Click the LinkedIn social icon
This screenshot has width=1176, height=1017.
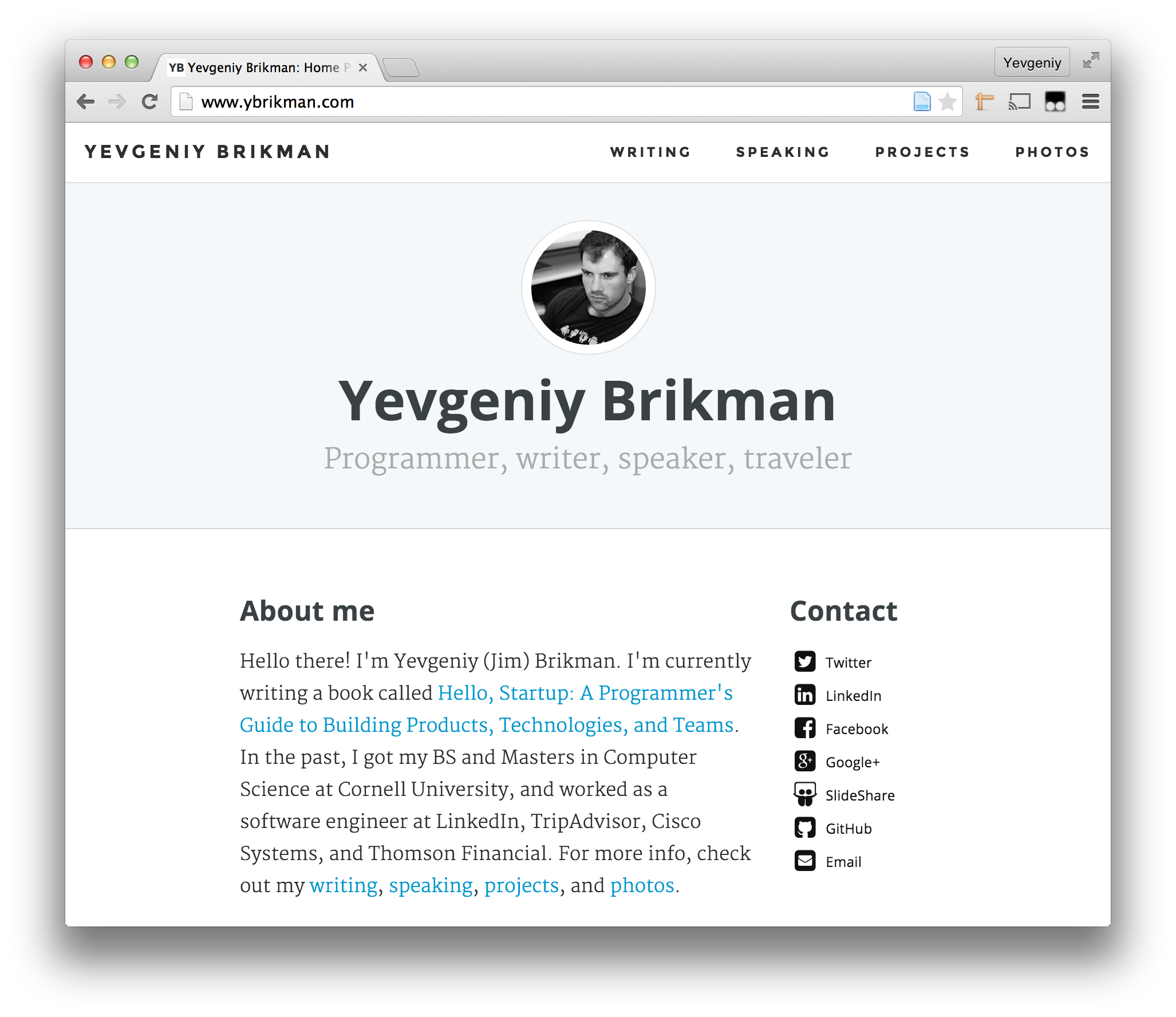point(805,694)
